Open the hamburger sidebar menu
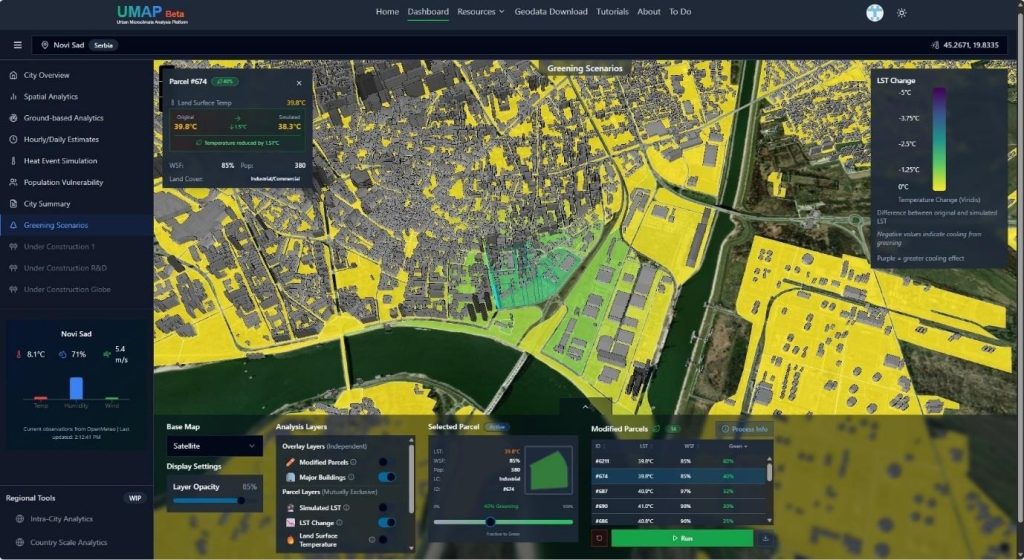The width and height of the screenshot is (1024, 560). click(x=18, y=45)
